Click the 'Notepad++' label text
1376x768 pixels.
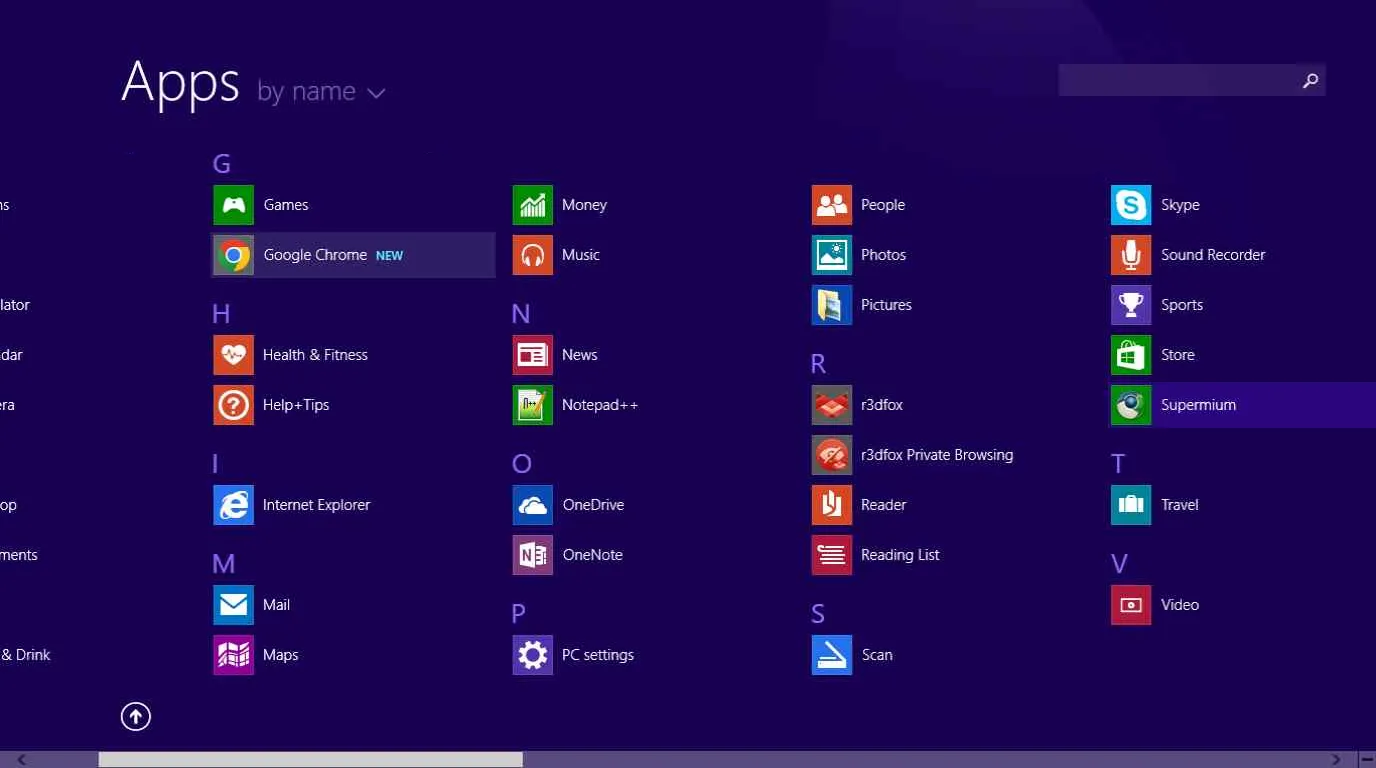600,405
